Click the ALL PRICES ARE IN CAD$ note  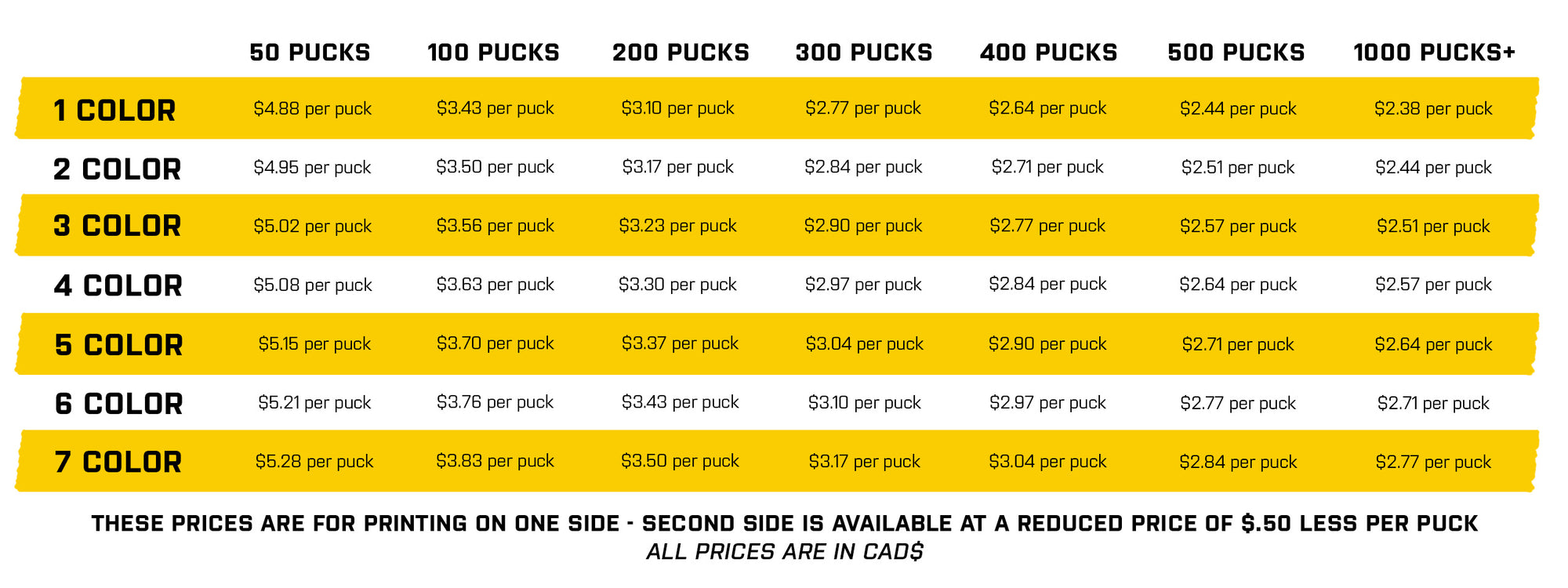[x=784, y=552]
